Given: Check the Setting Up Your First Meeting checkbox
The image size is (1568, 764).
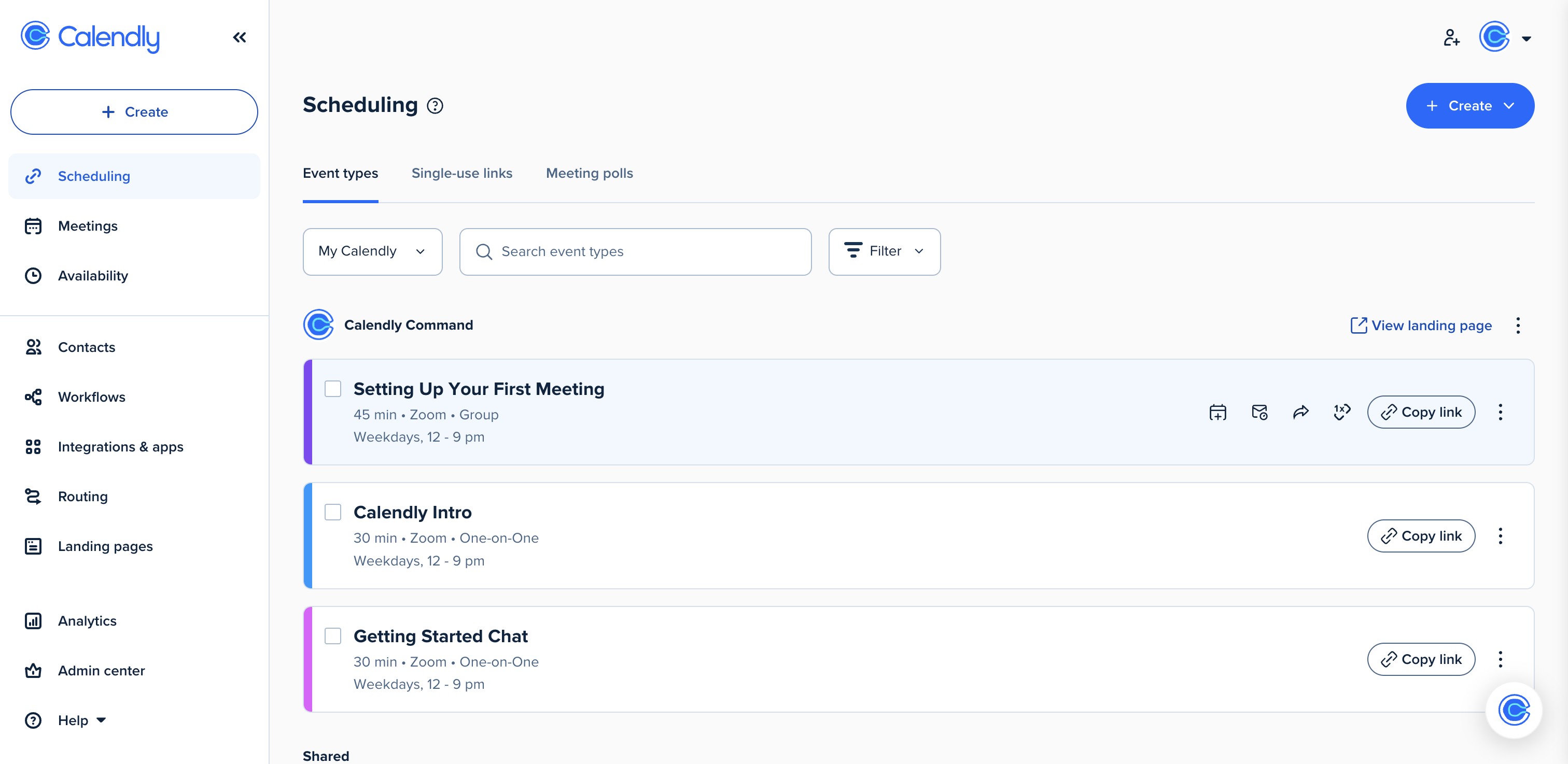Looking at the screenshot, I should (x=333, y=389).
